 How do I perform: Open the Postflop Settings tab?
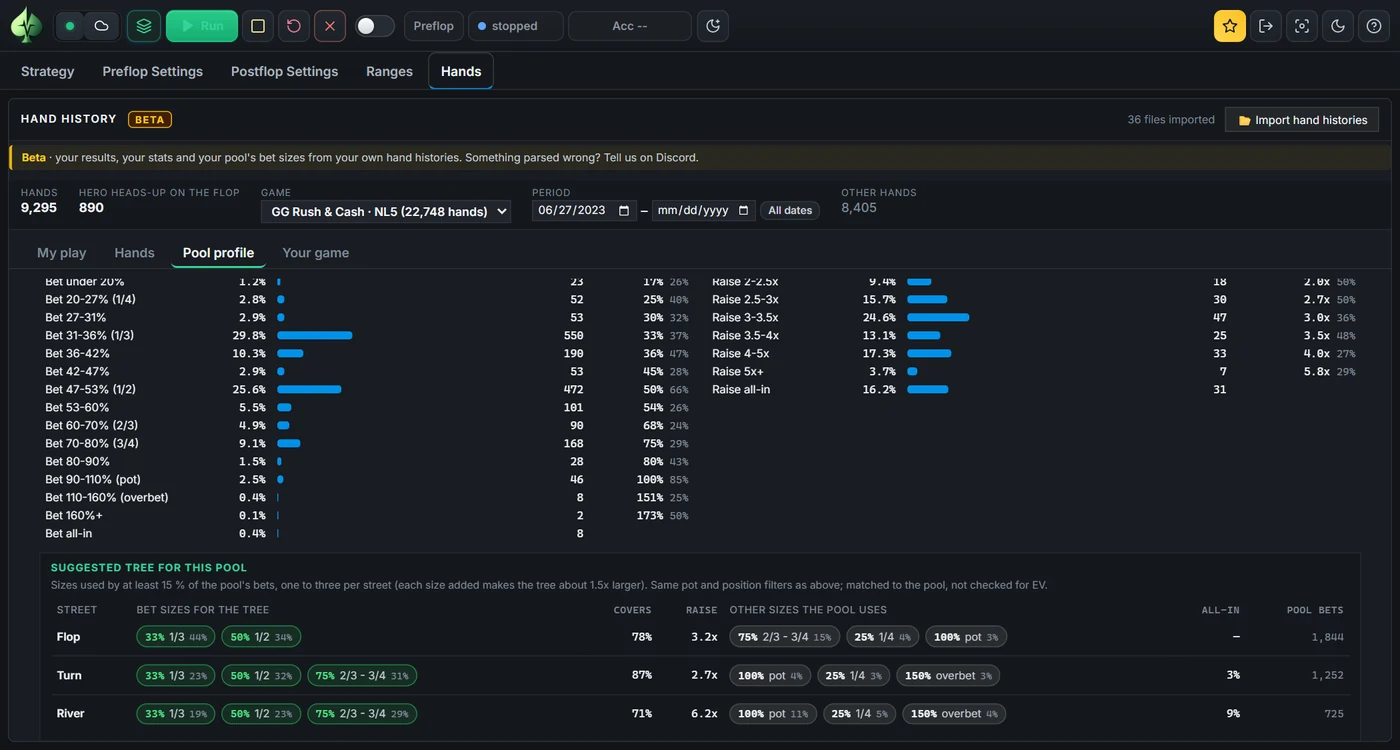pos(285,71)
